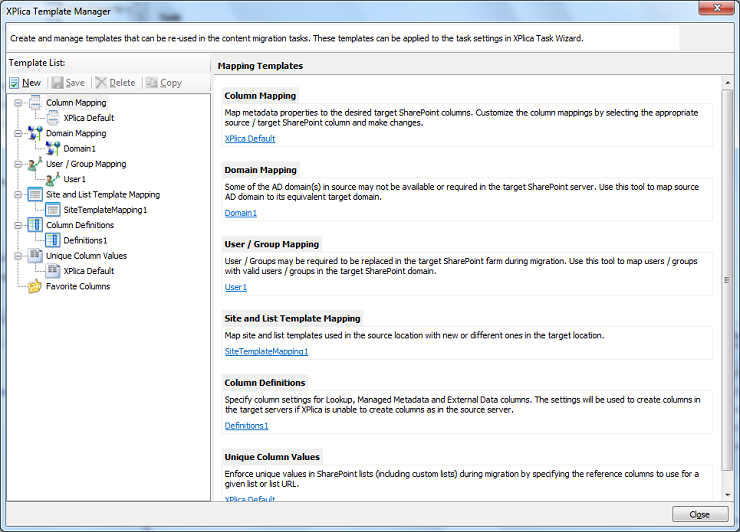This screenshot has width=740, height=532.
Task: Click the Site and List Template Mapping icon
Action: click(x=35, y=194)
